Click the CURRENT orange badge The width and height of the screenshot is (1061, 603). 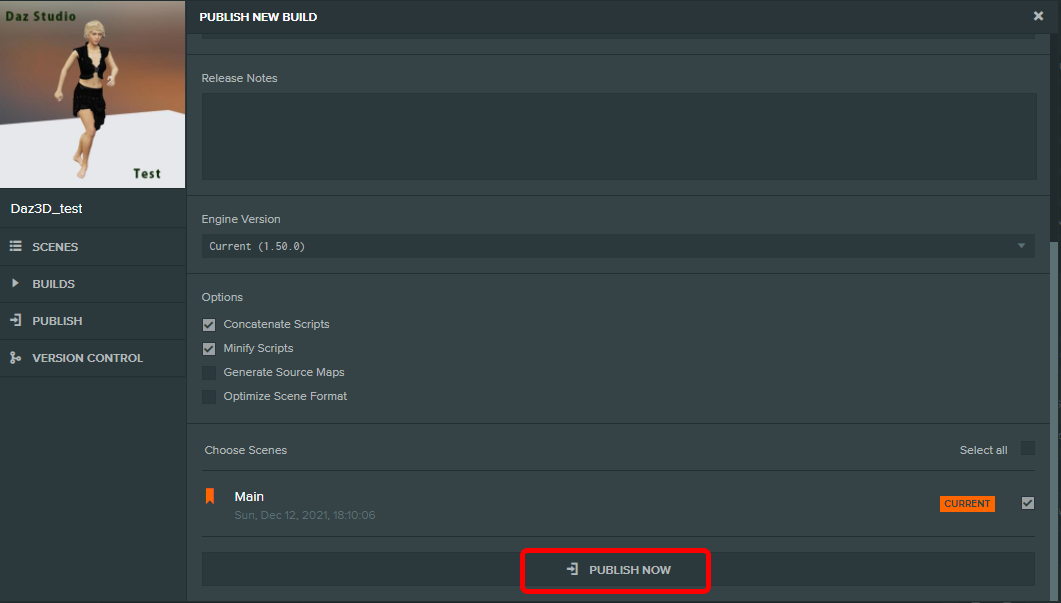pos(967,504)
